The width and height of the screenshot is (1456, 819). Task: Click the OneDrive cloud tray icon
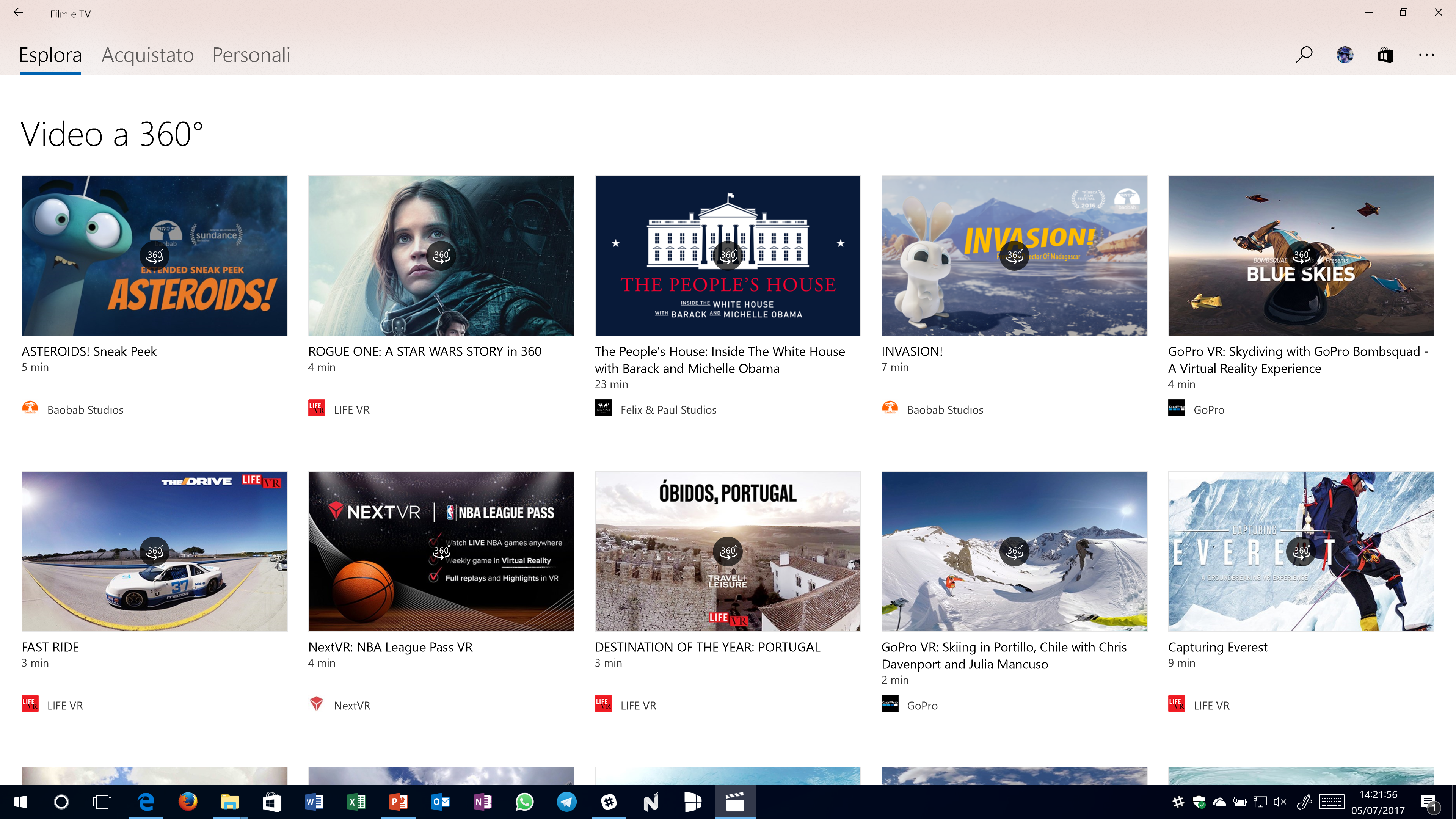tap(1219, 802)
